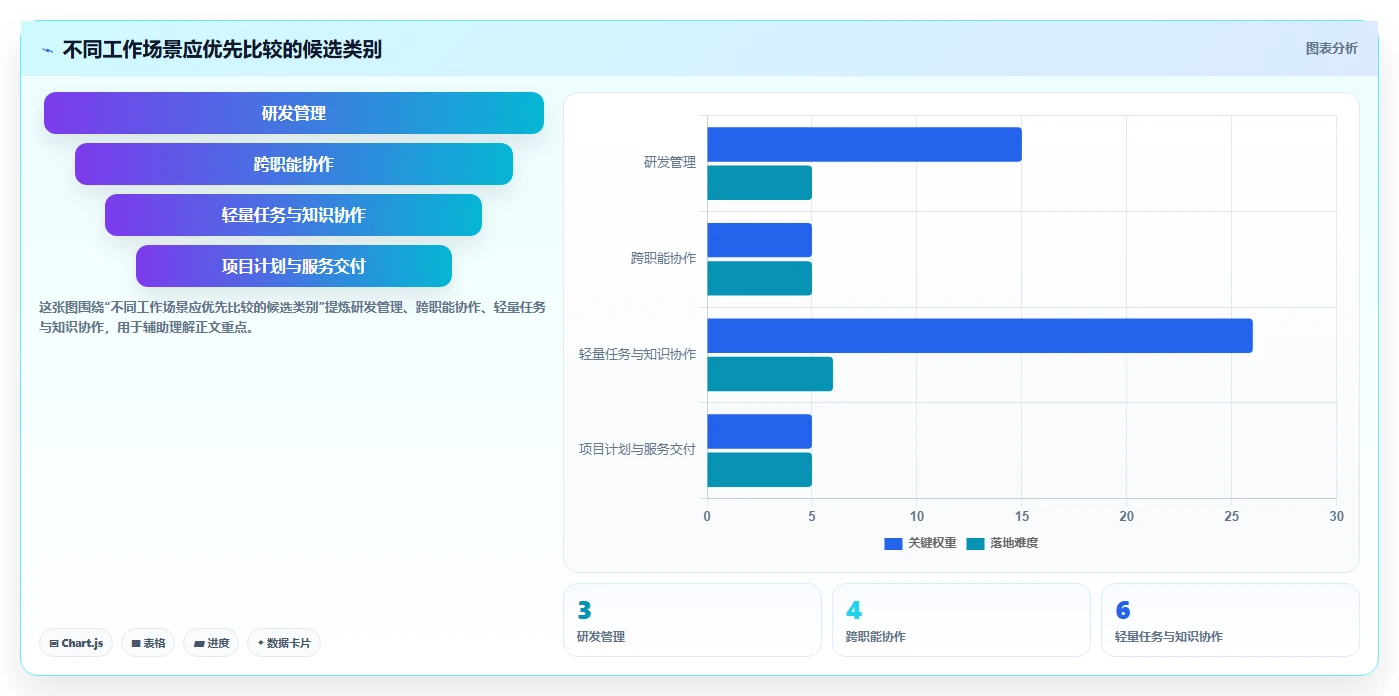
Task: Click the x-axis tick label 30
Action: (1336, 516)
